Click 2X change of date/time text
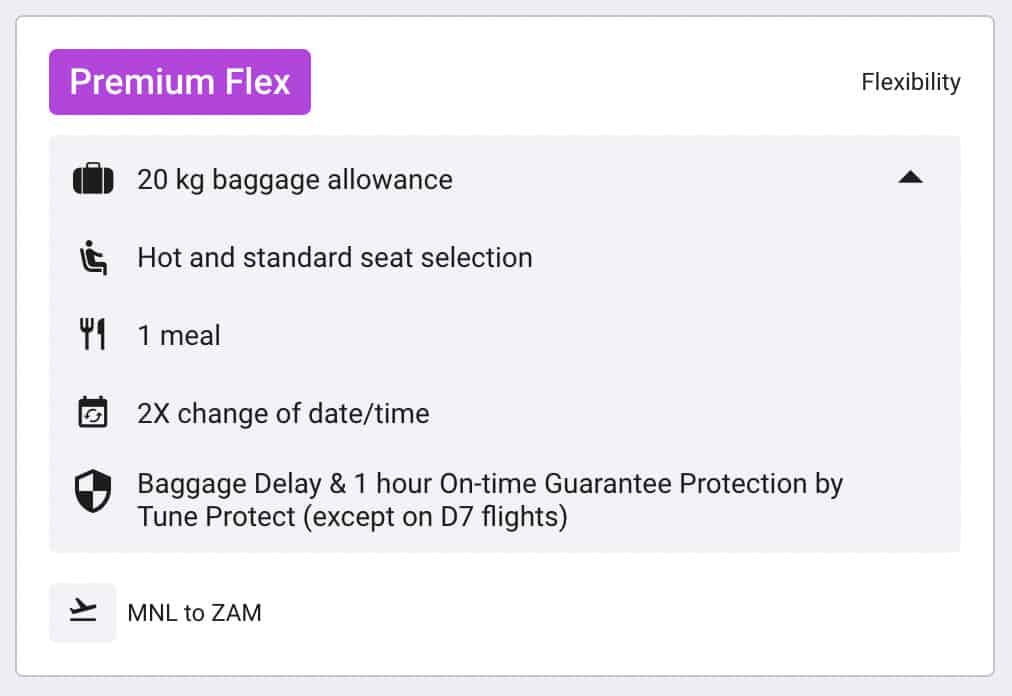Image resolution: width=1012 pixels, height=696 pixels. coord(283,413)
